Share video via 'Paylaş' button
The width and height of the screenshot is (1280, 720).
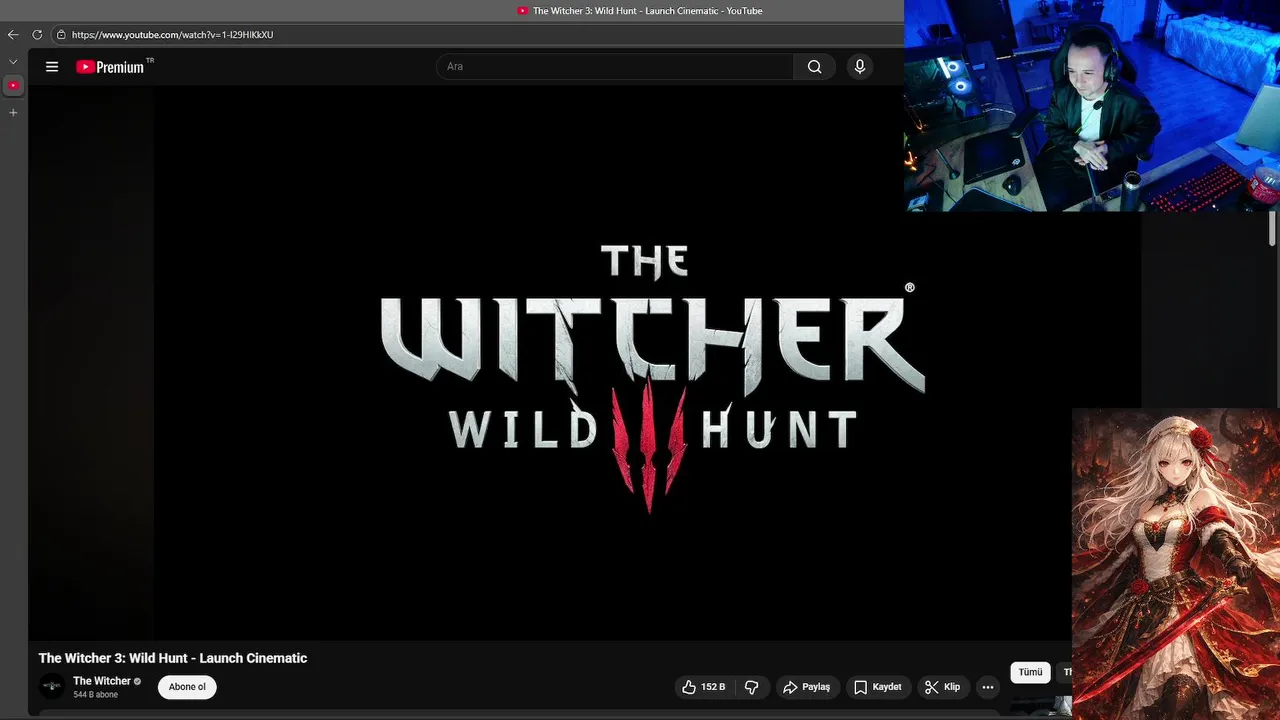point(807,687)
